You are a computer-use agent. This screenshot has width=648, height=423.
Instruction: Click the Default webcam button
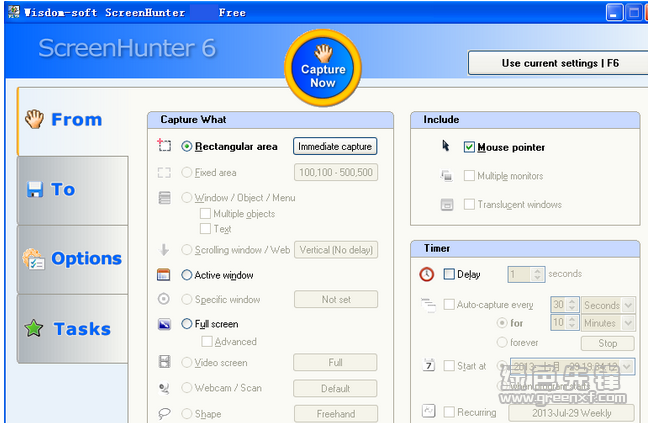tap(335, 389)
